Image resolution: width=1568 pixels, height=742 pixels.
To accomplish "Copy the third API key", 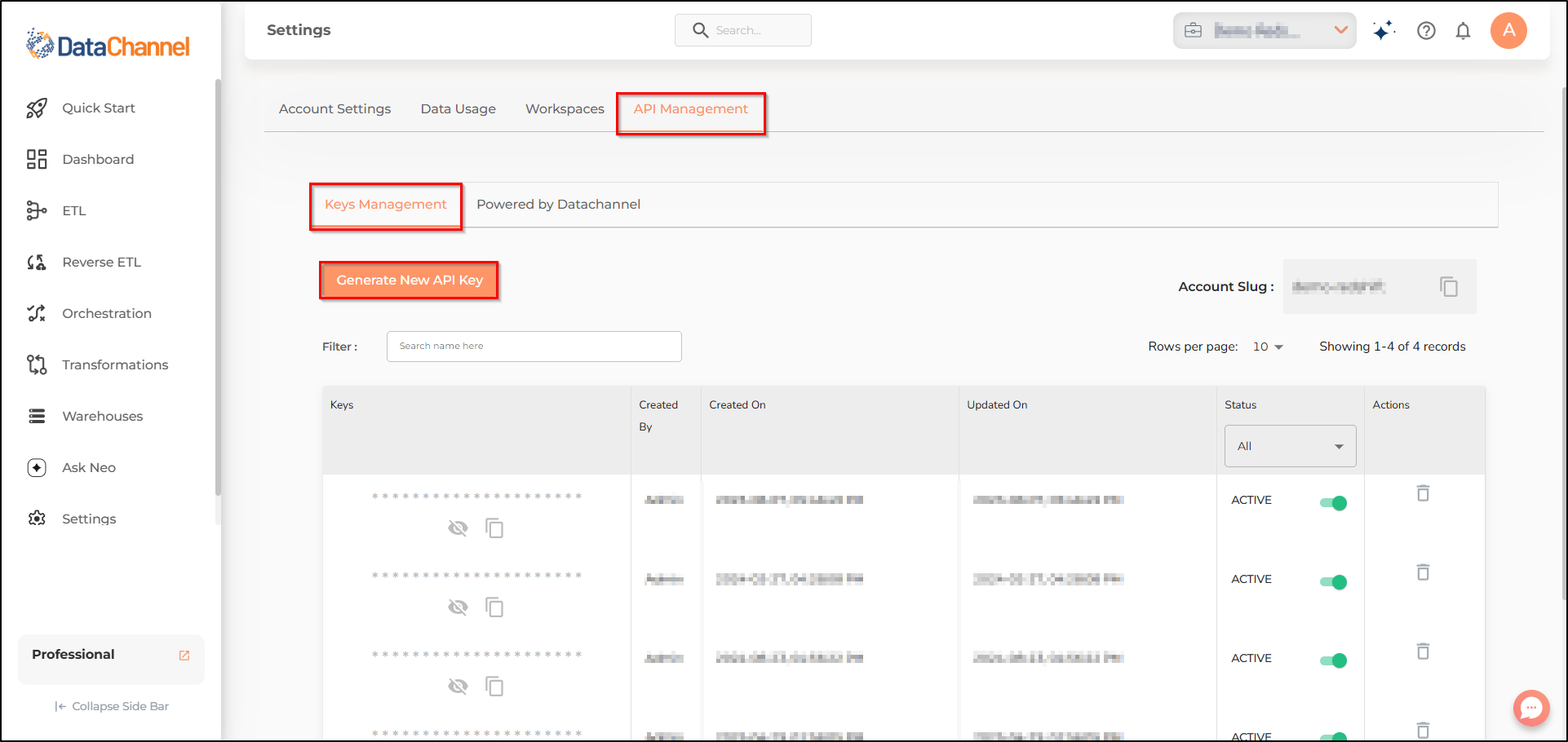I will tap(494, 687).
